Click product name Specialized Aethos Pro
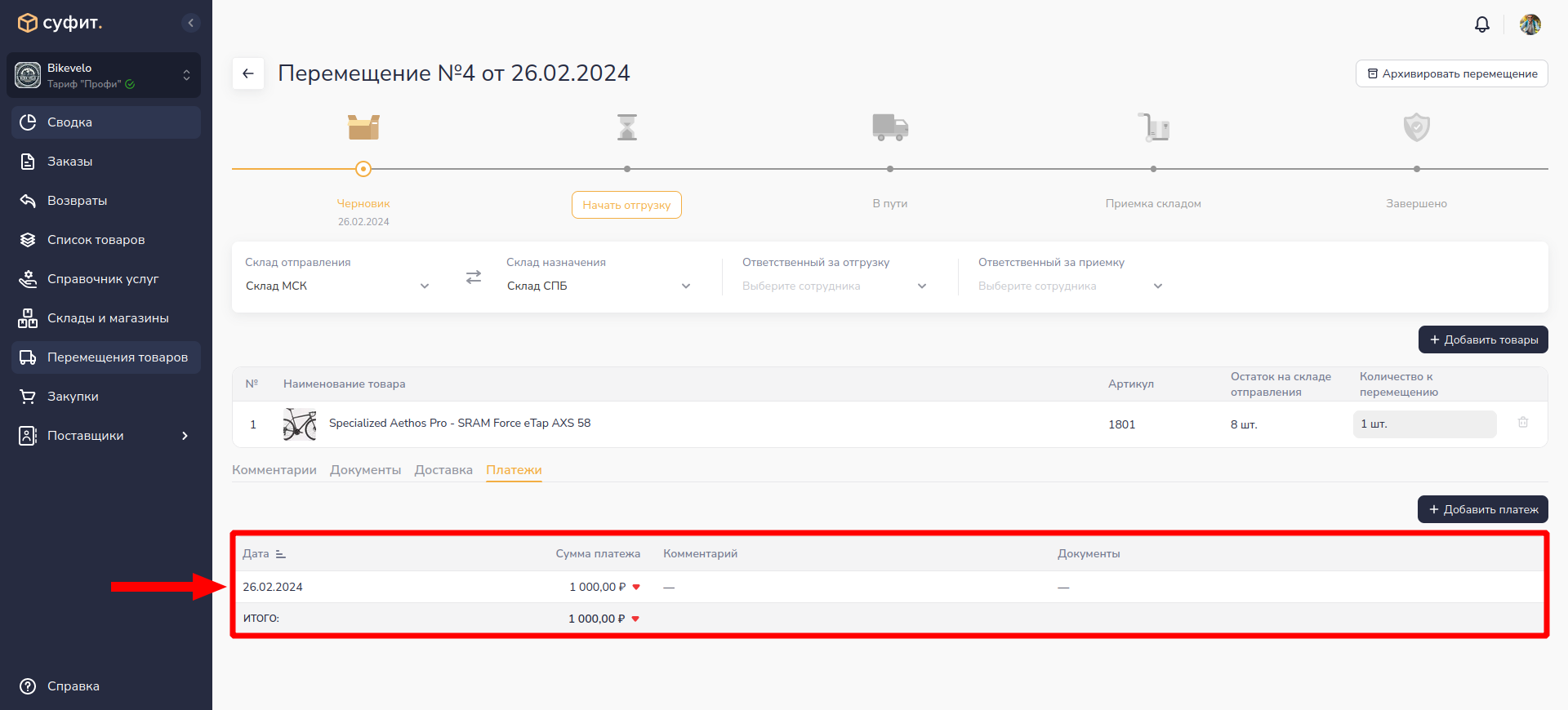This screenshot has width=1568, height=710. click(460, 423)
